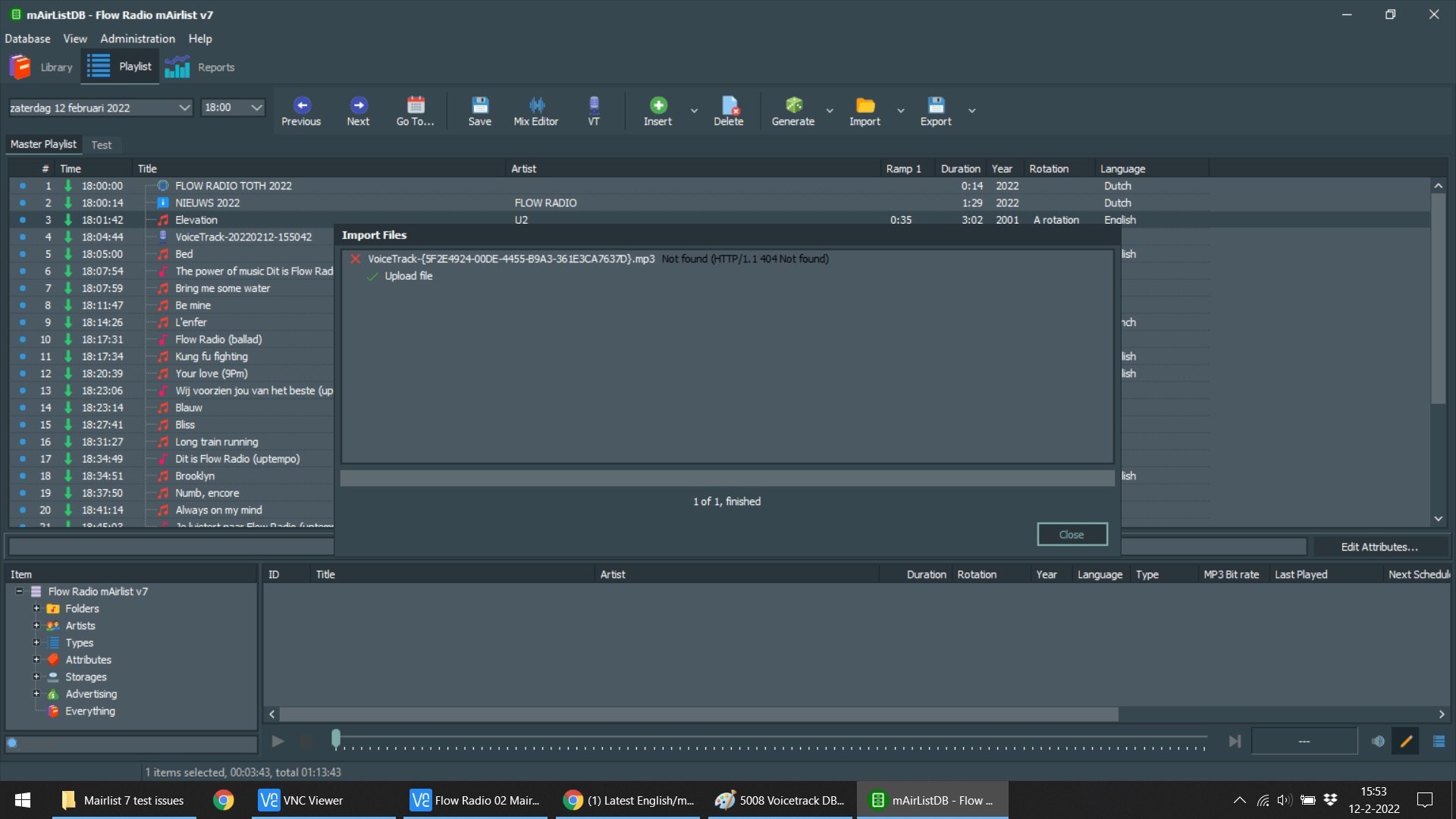Image resolution: width=1456 pixels, height=819 pixels.
Task: Switch to the Test playlist tab
Action: point(102,145)
